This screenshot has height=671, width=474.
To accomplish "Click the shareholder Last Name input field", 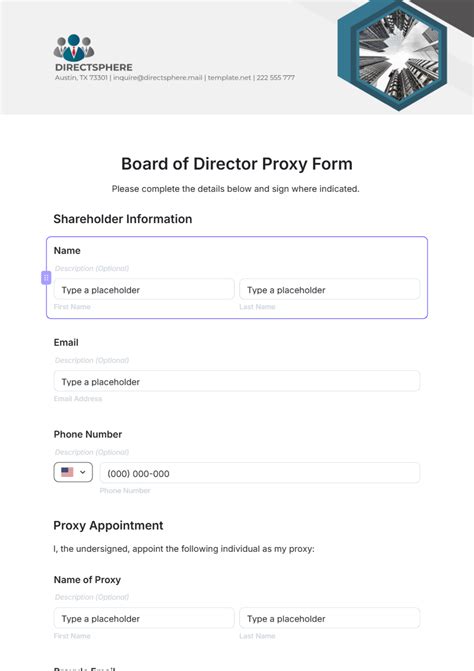I will click(x=329, y=290).
